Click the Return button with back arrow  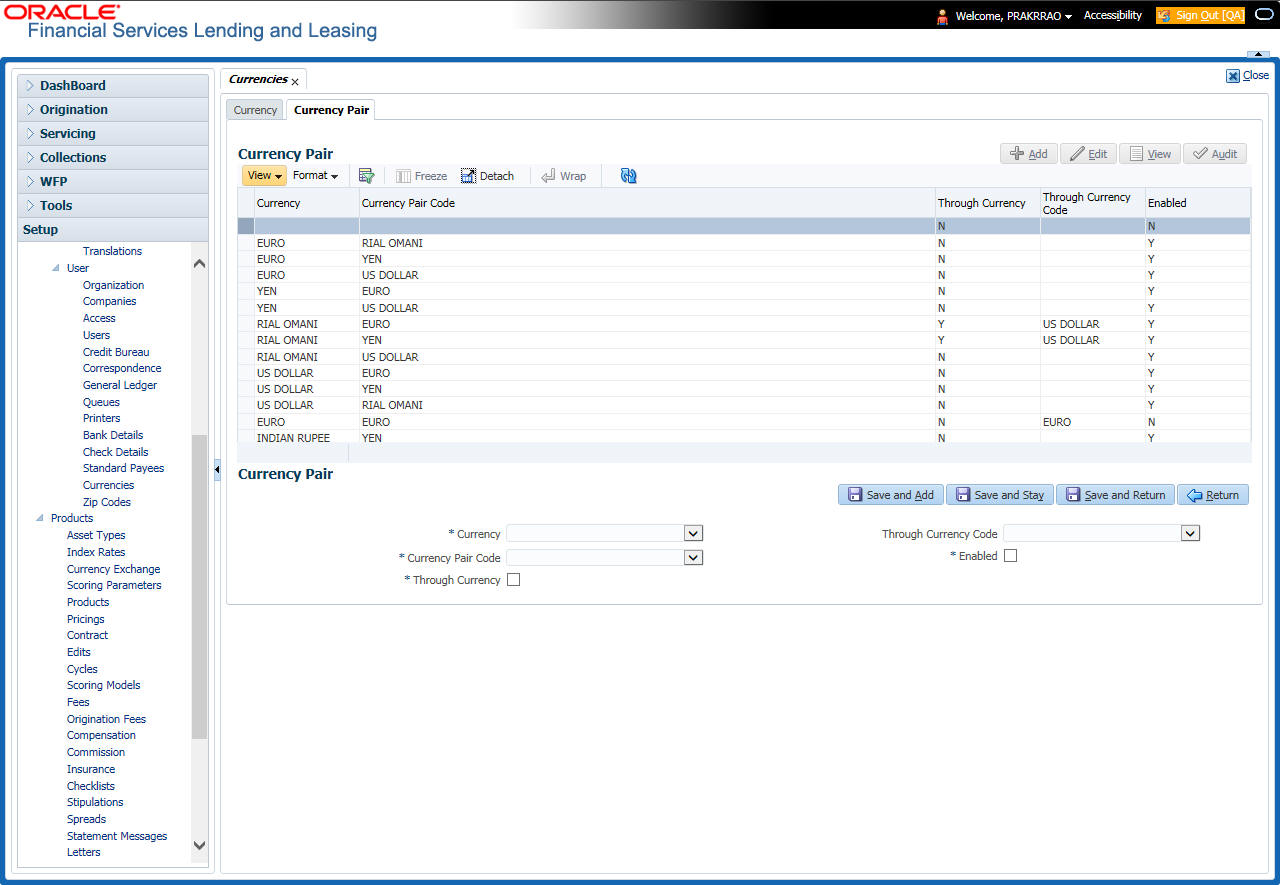tap(1213, 495)
